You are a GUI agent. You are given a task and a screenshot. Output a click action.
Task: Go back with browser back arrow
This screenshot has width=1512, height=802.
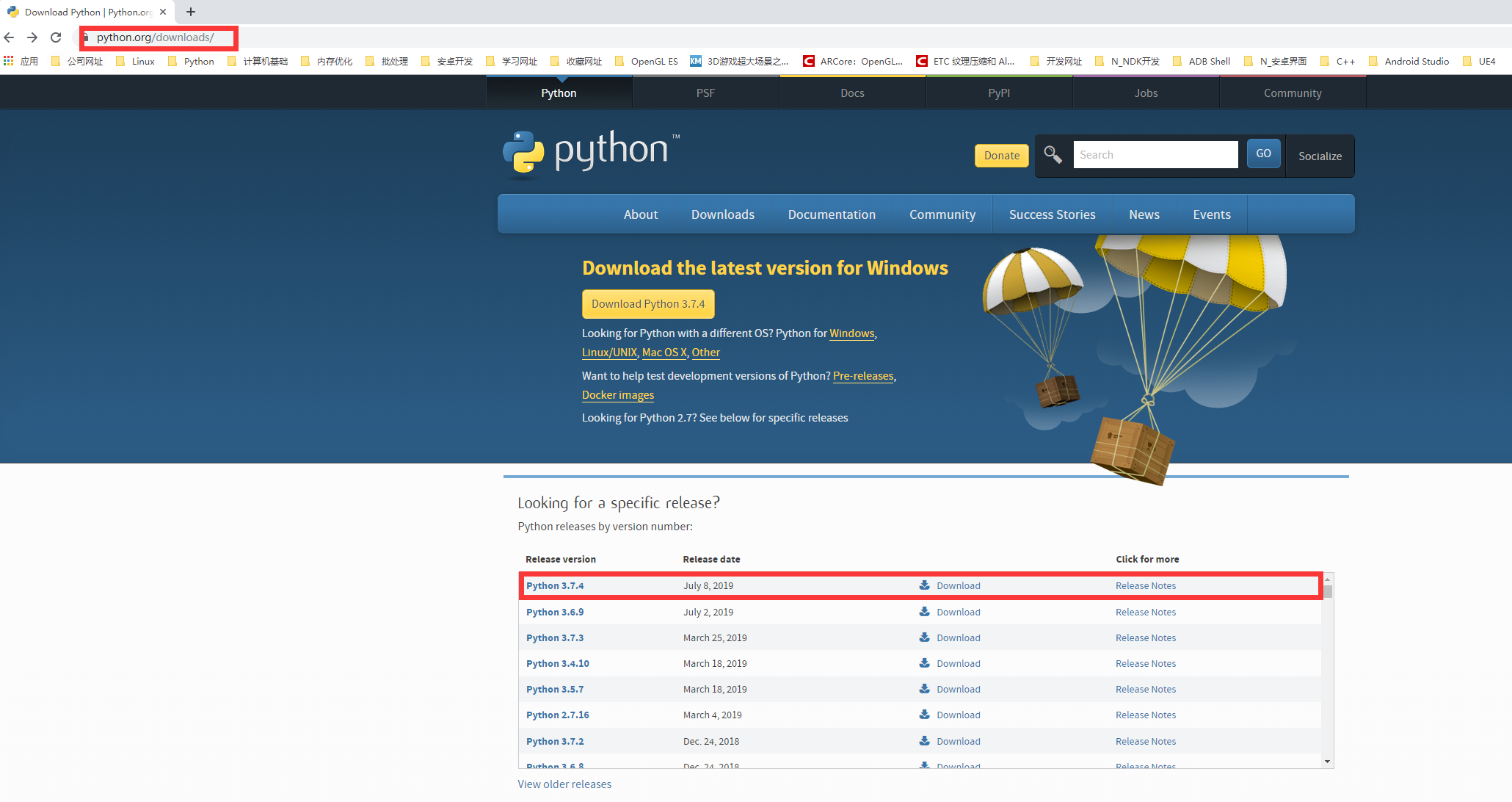tap(10, 37)
